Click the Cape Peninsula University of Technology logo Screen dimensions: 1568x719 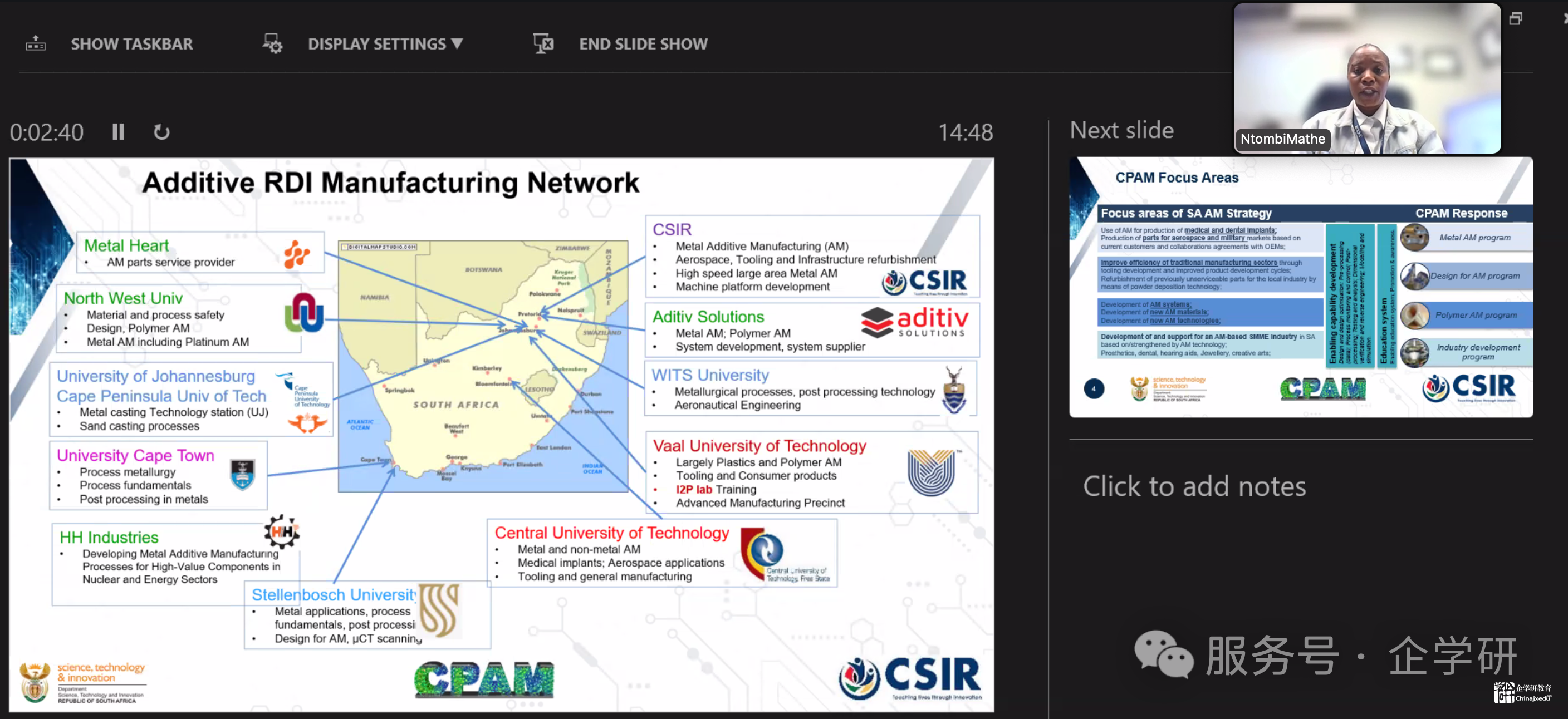[x=302, y=390]
